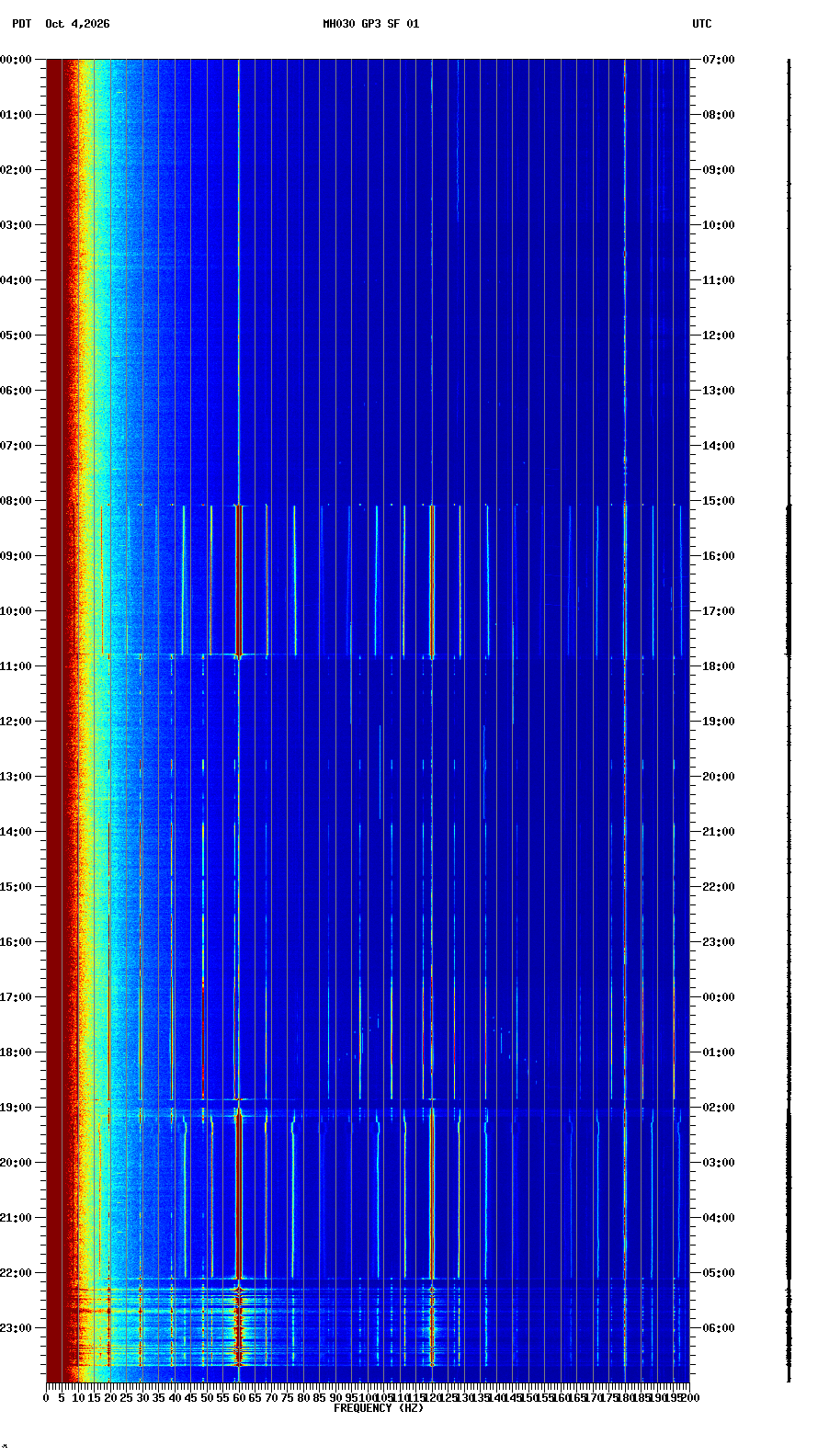
Task: Select 11:00 on the PDT time axis
Action: pos(16,666)
